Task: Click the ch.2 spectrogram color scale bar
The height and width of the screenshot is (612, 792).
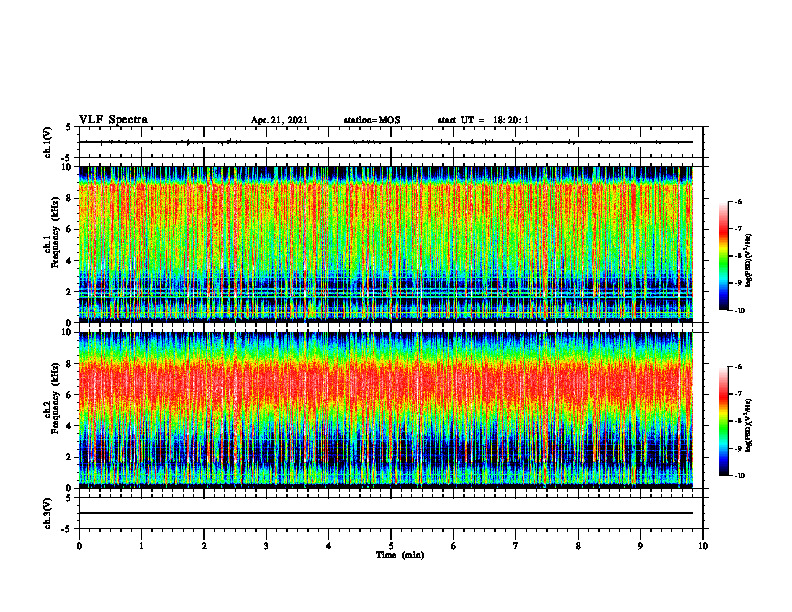Action: 723,421
